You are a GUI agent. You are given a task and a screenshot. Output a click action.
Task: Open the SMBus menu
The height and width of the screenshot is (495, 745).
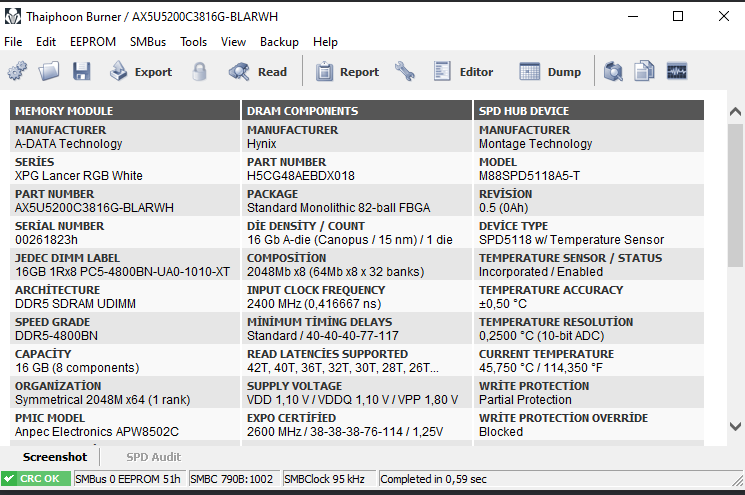click(x=148, y=42)
